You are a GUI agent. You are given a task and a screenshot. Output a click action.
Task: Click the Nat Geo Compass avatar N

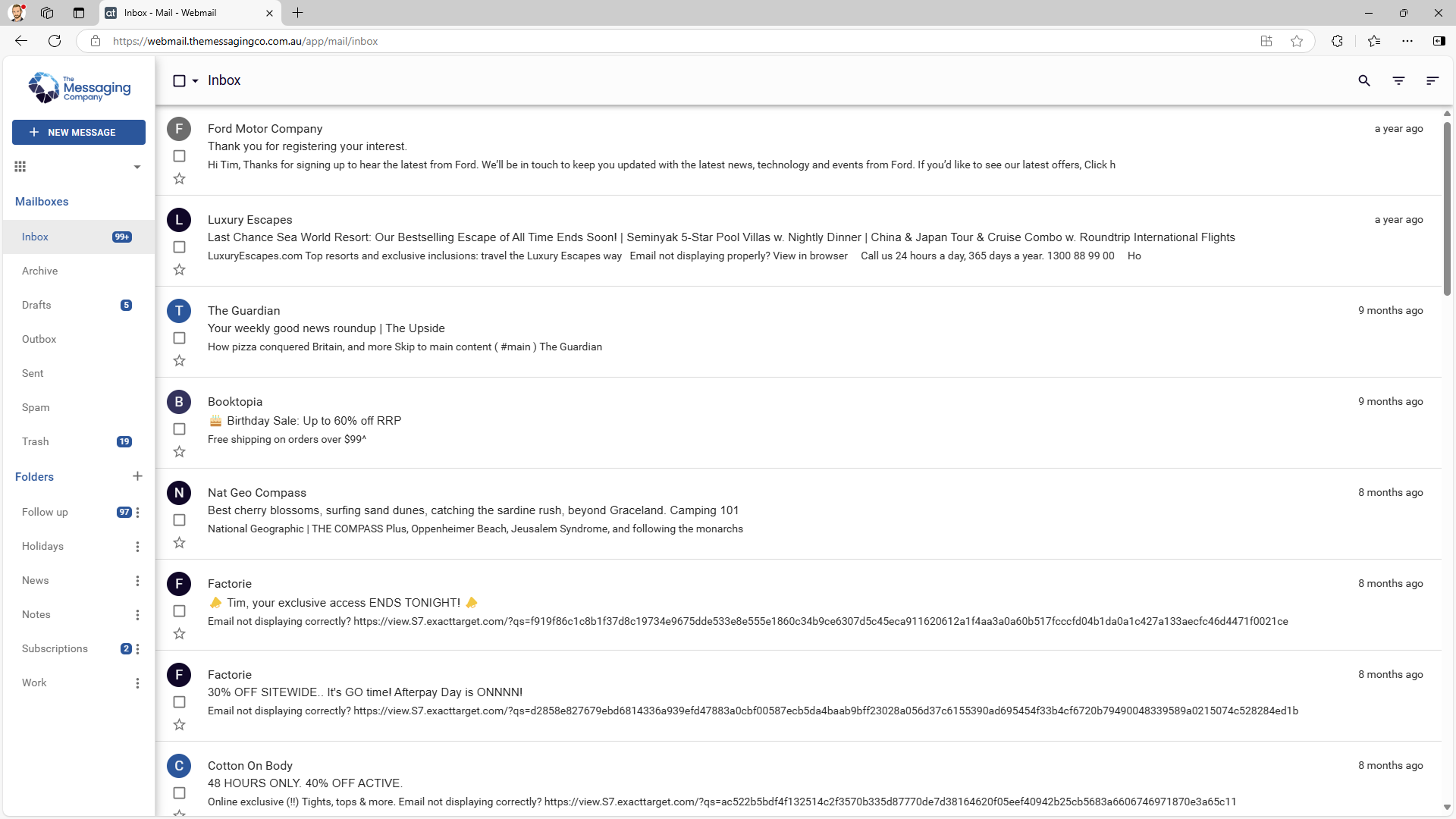click(x=179, y=493)
